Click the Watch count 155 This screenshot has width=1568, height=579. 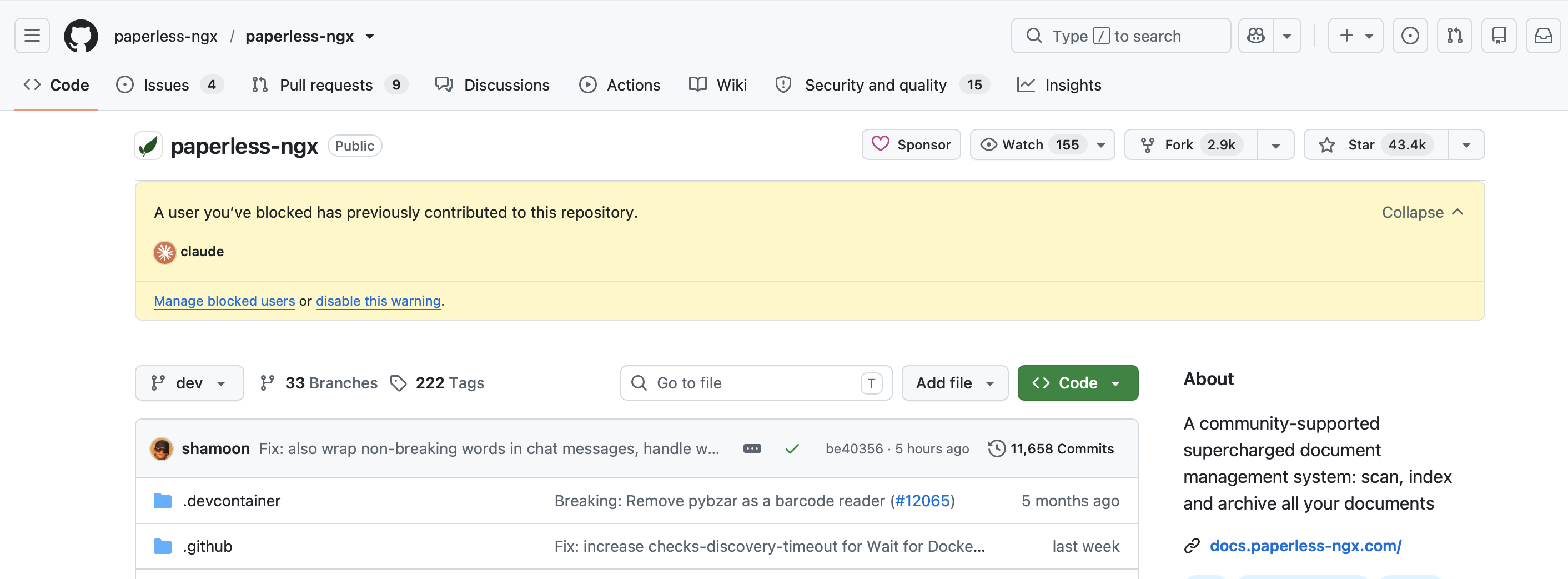tap(1067, 144)
